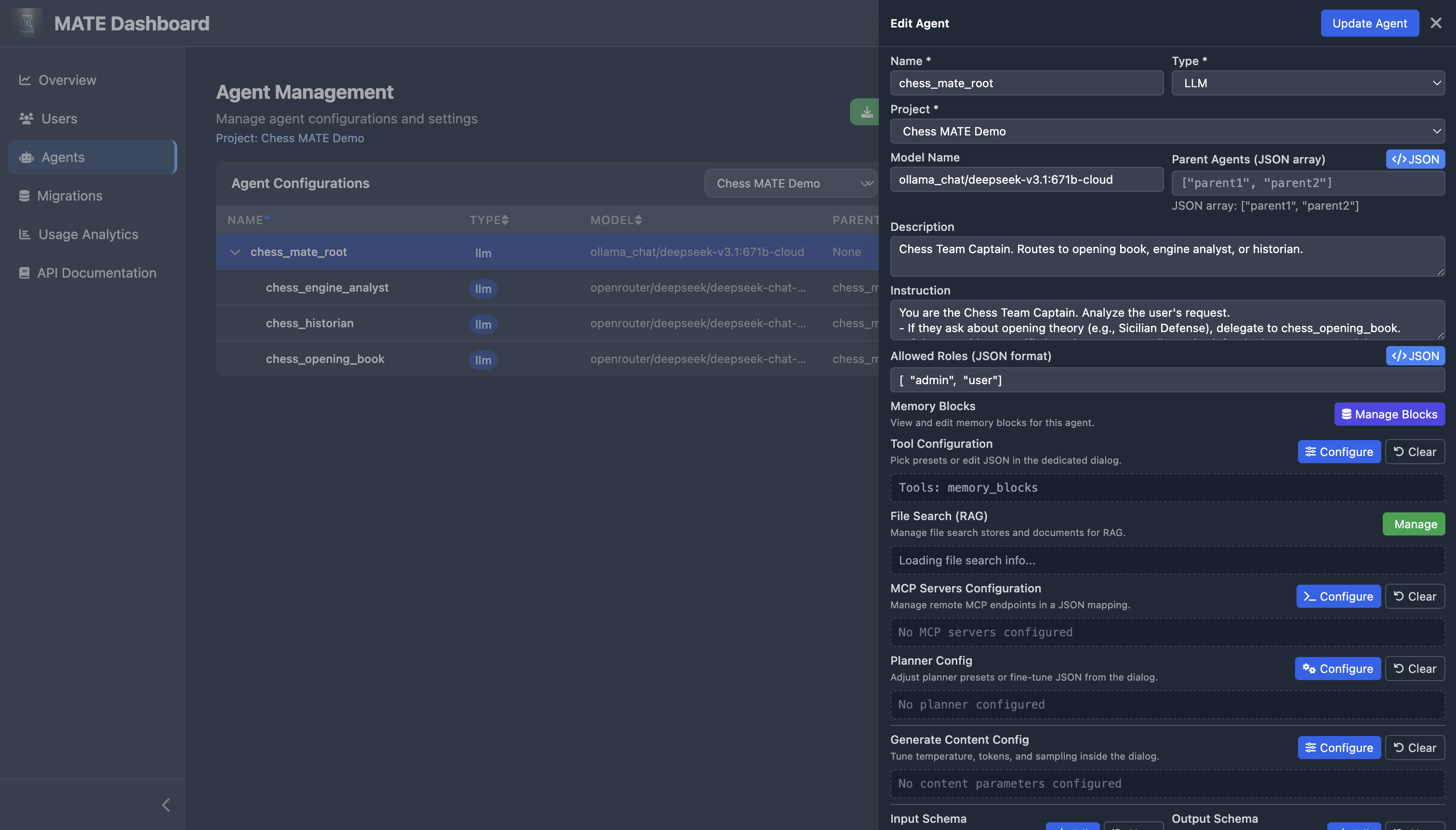The width and height of the screenshot is (1456, 830).
Task: Click the API Documentation book icon
Action: 24,273
